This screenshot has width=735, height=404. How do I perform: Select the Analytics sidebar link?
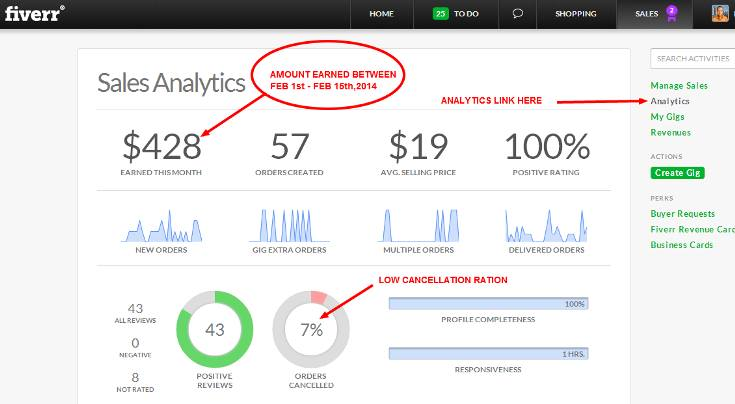(x=670, y=101)
